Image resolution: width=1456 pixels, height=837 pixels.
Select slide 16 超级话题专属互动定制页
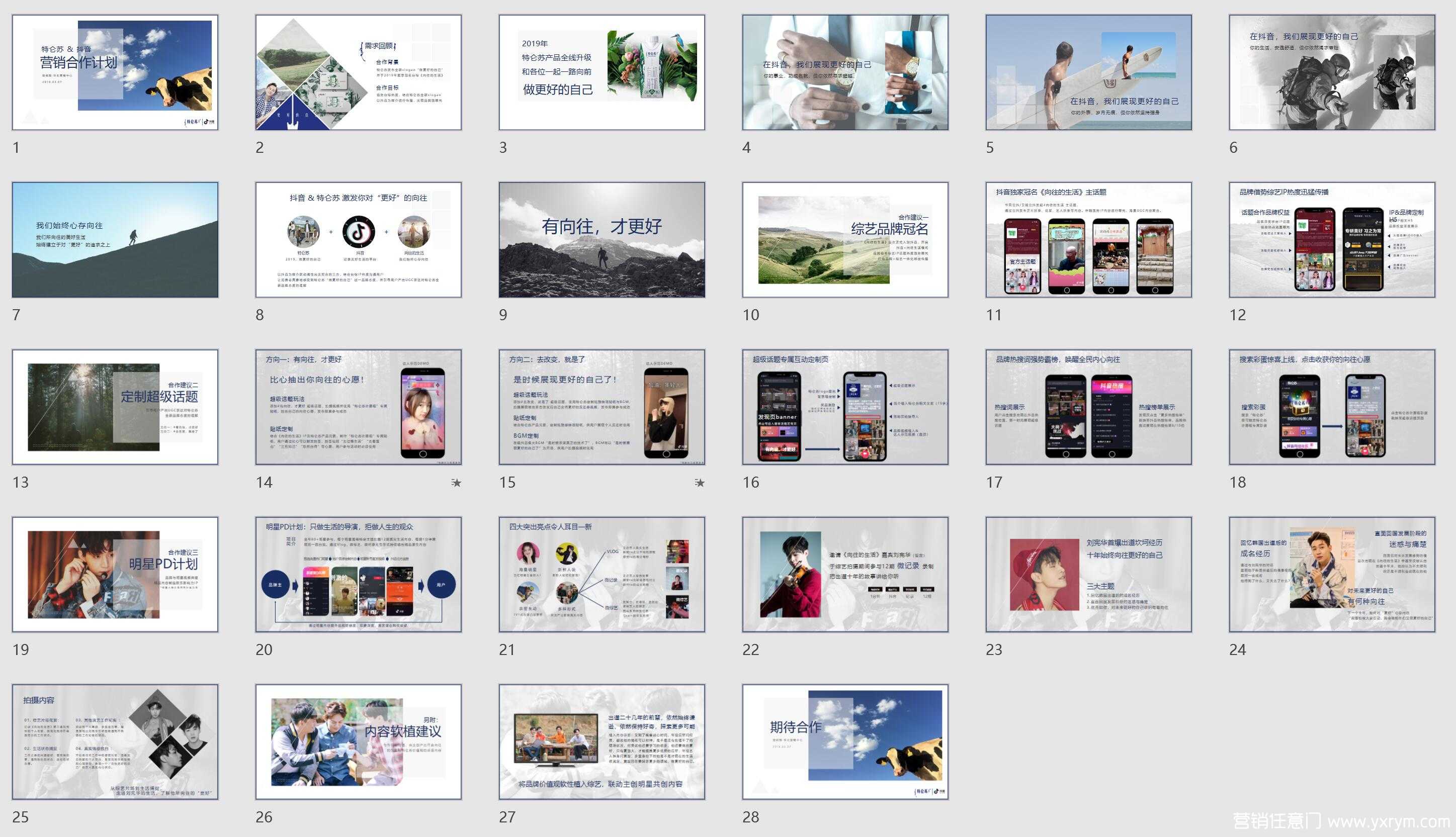(x=845, y=407)
